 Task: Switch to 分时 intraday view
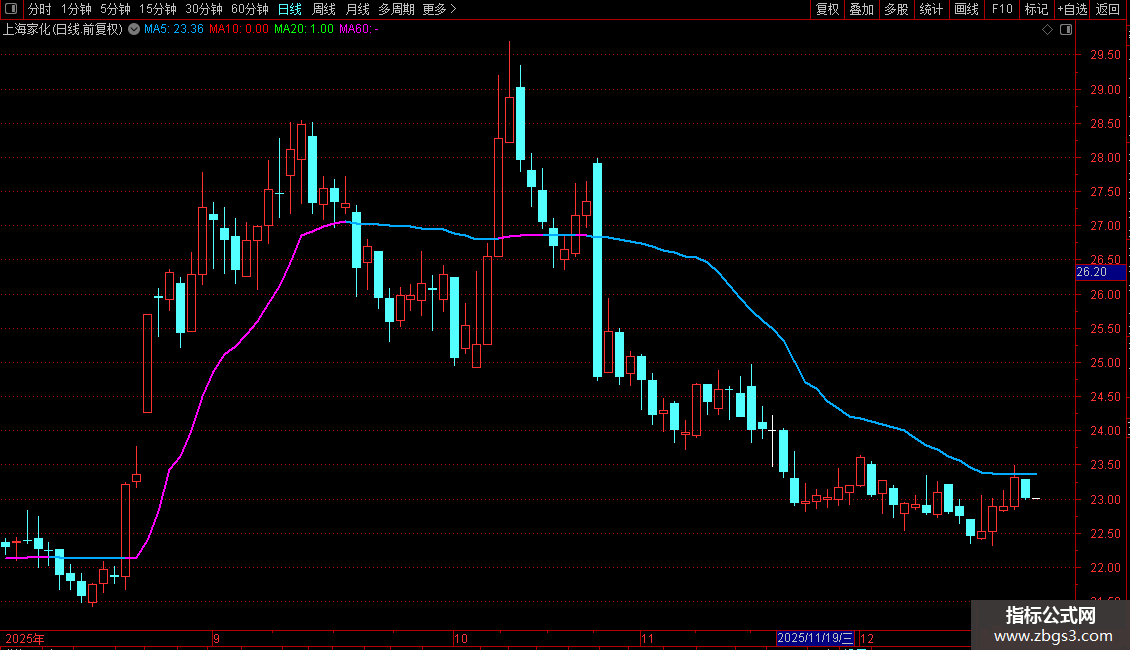(40, 9)
